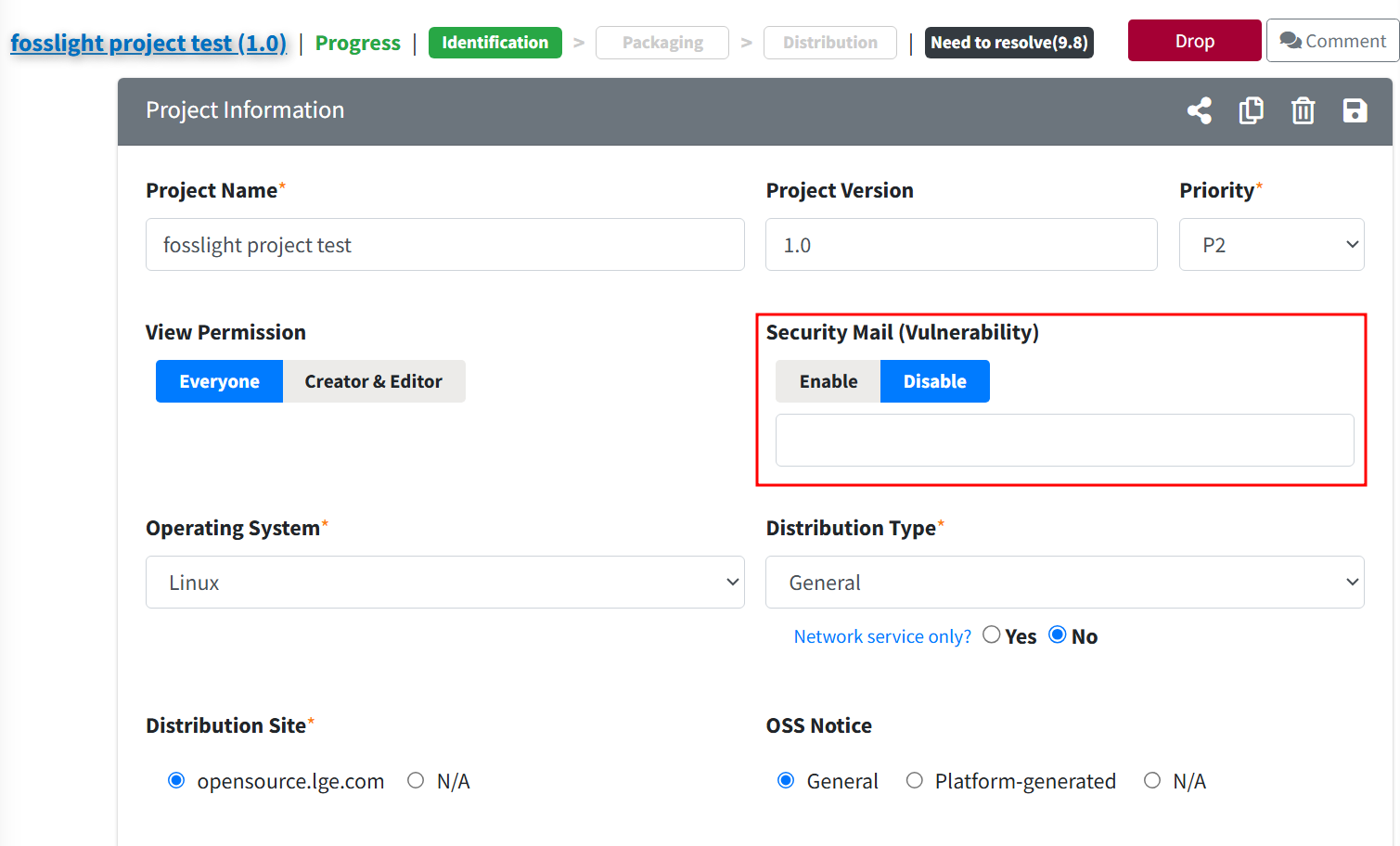This screenshot has width=1400, height=846.
Task: Click the share icon in Project Information header
Action: tap(1199, 111)
